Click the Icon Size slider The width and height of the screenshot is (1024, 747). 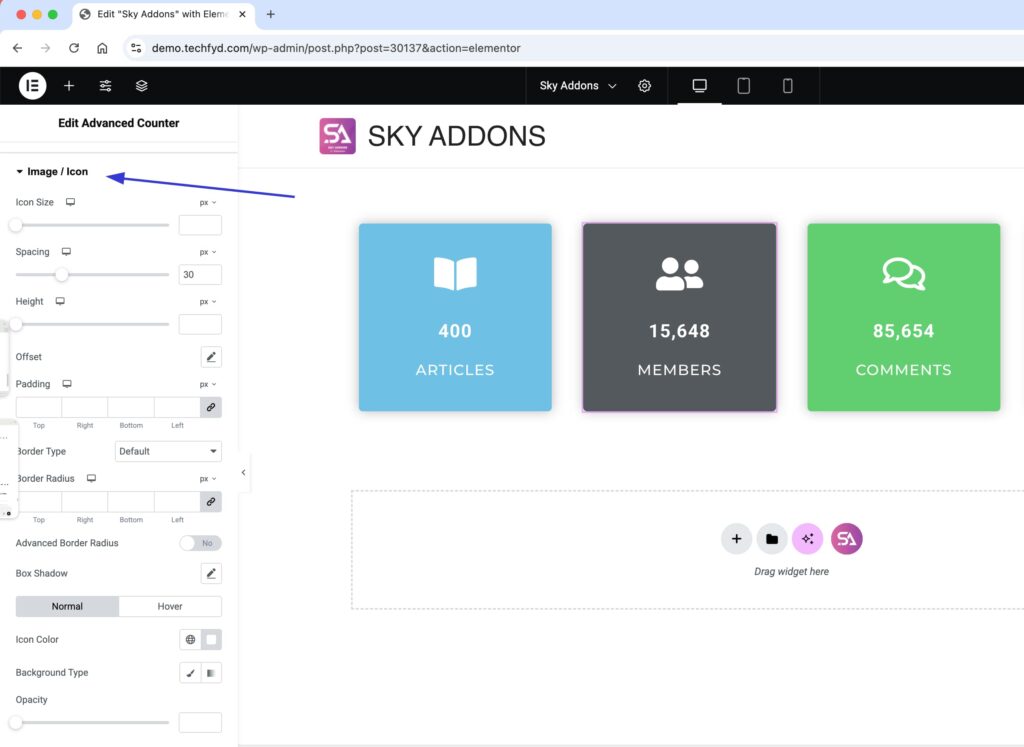pos(92,225)
